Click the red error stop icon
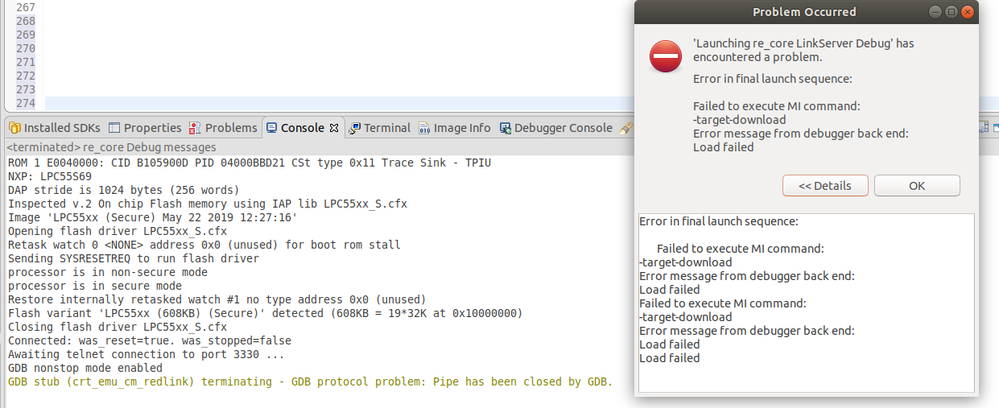Screen dimensions: 999x408 tap(666, 57)
